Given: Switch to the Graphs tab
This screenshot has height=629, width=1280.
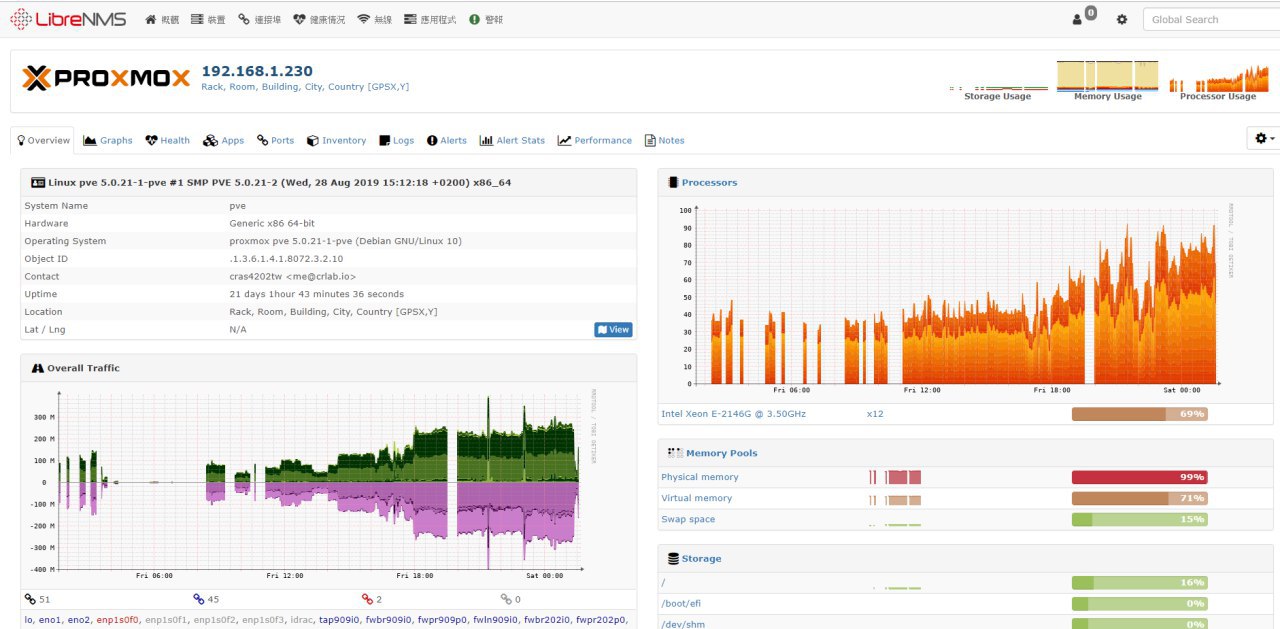Looking at the screenshot, I should click(x=108, y=141).
